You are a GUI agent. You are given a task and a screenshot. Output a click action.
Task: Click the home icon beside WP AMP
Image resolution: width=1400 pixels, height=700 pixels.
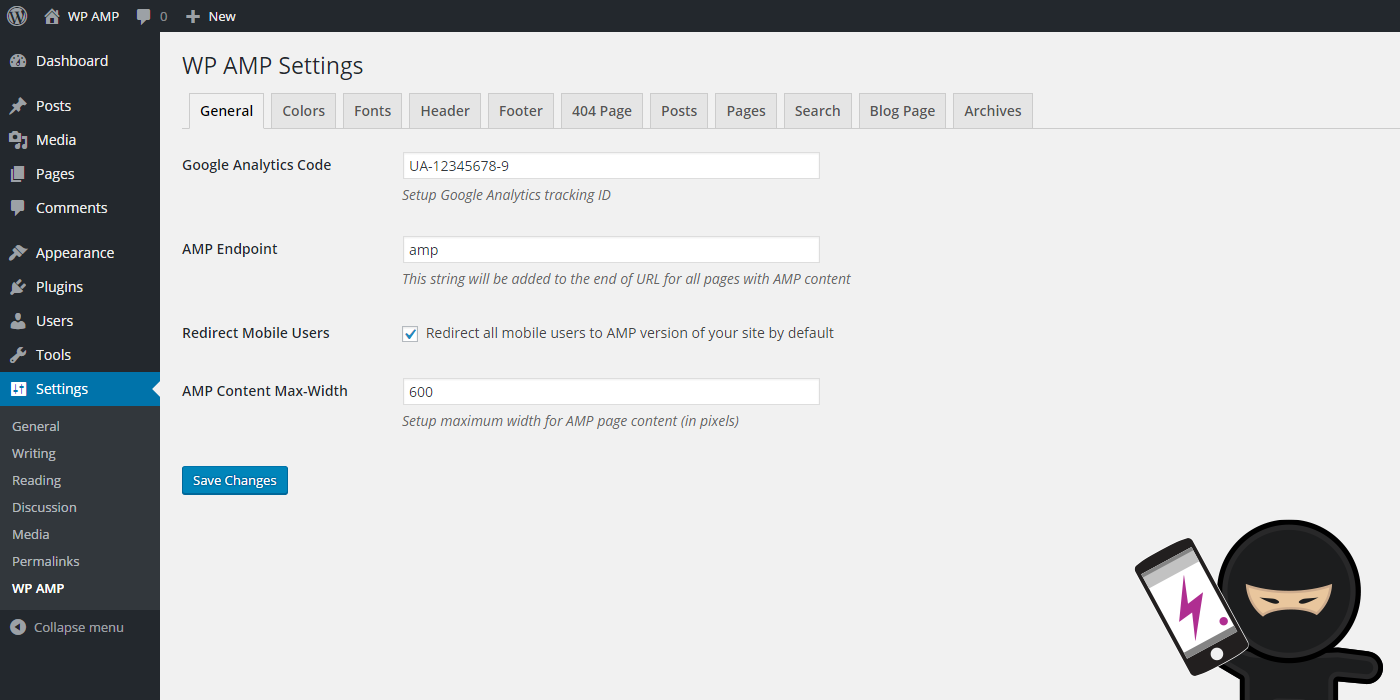(x=47, y=16)
